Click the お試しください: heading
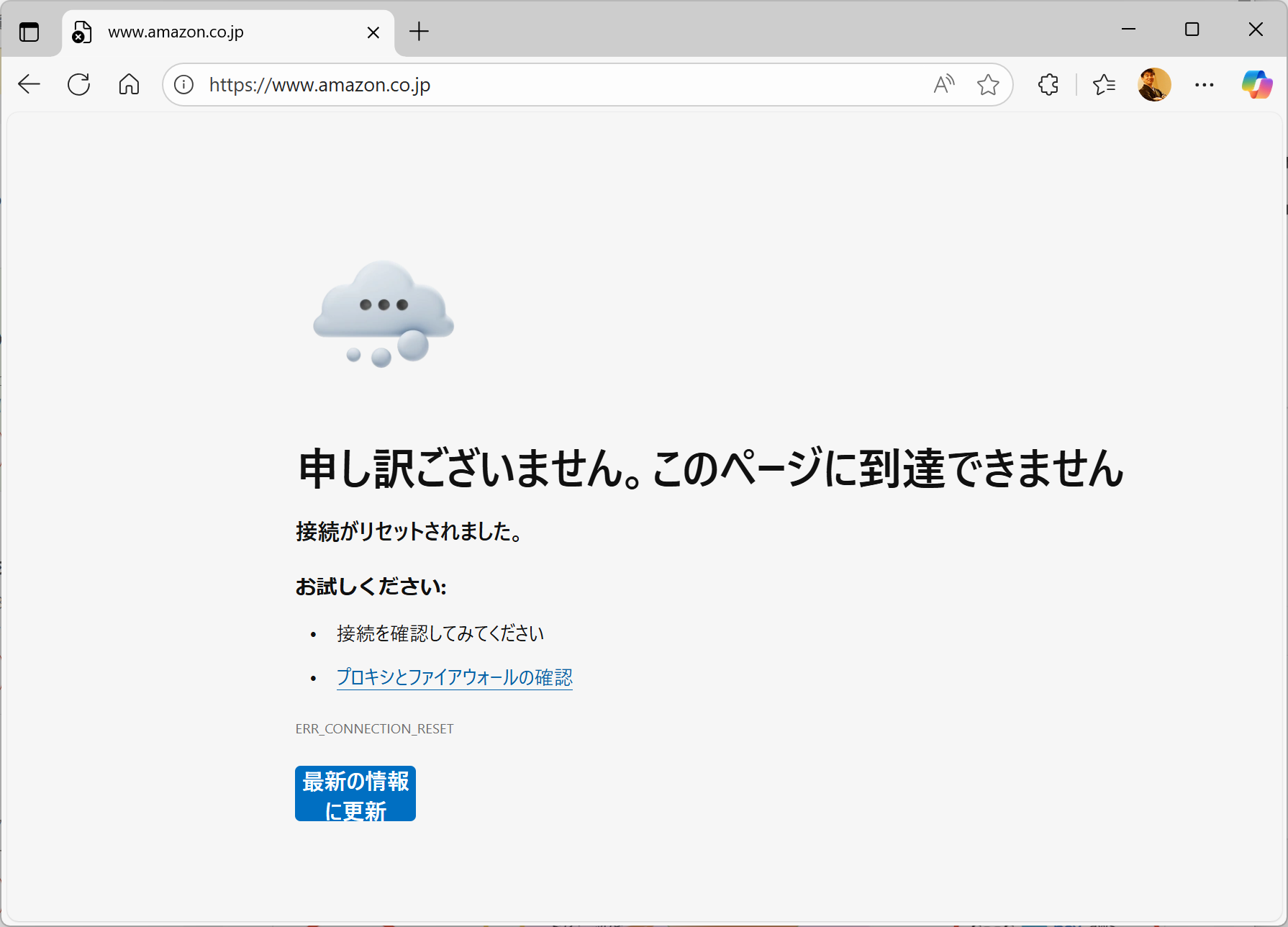This screenshot has height=927, width=1288. (371, 587)
